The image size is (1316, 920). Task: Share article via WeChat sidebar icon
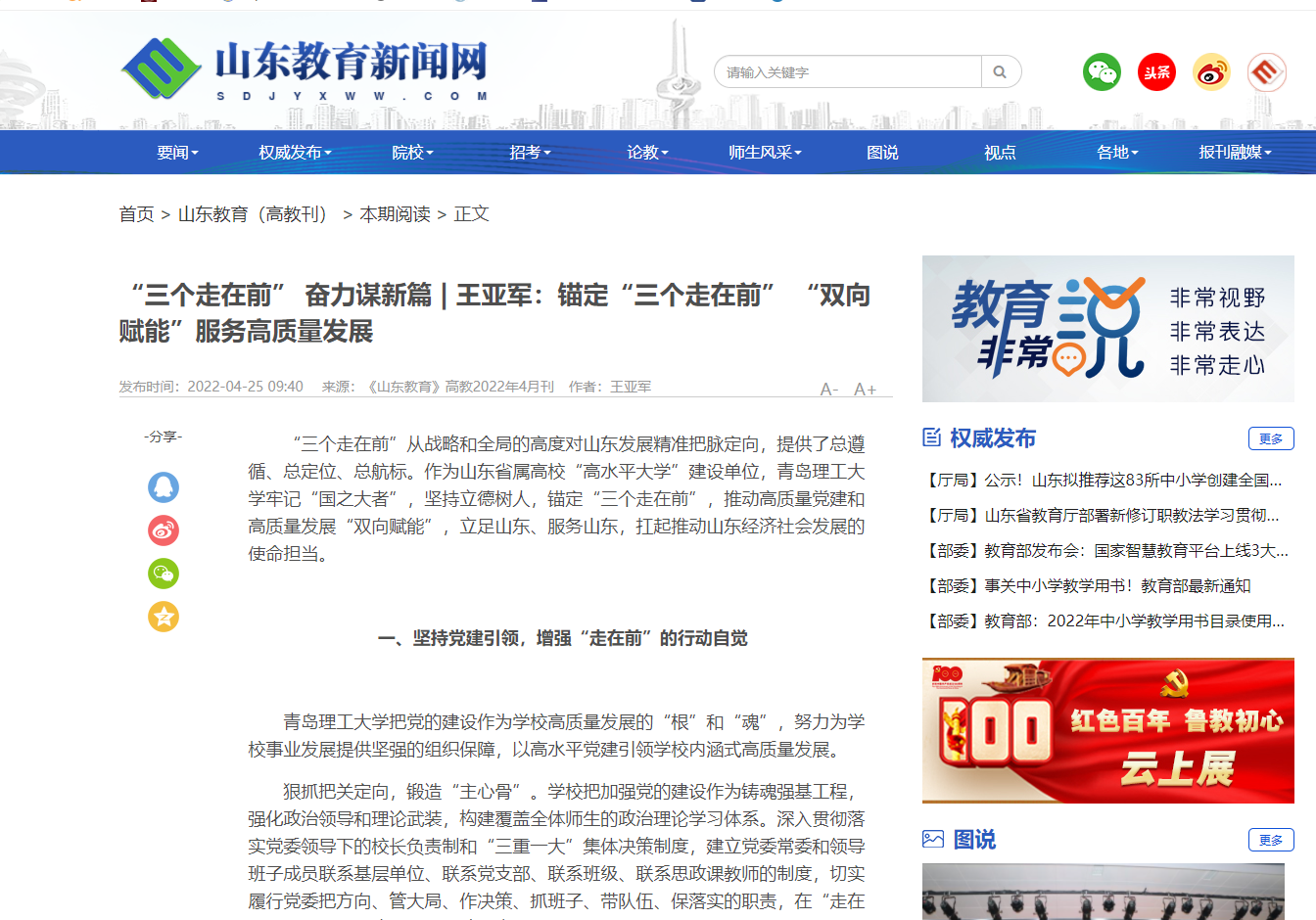click(164, 573)
